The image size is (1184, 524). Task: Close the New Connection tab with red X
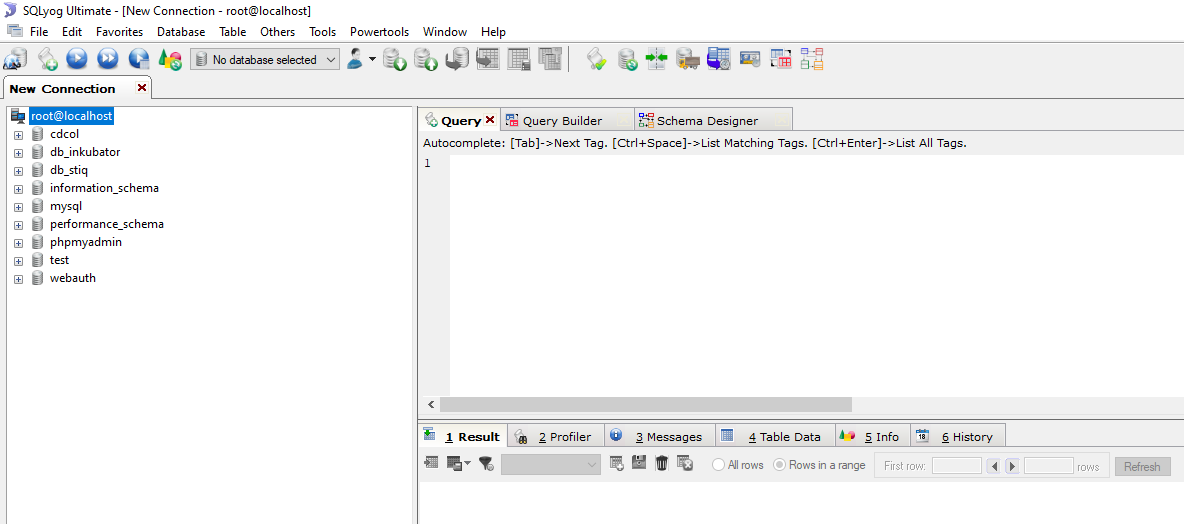point(141,88)
